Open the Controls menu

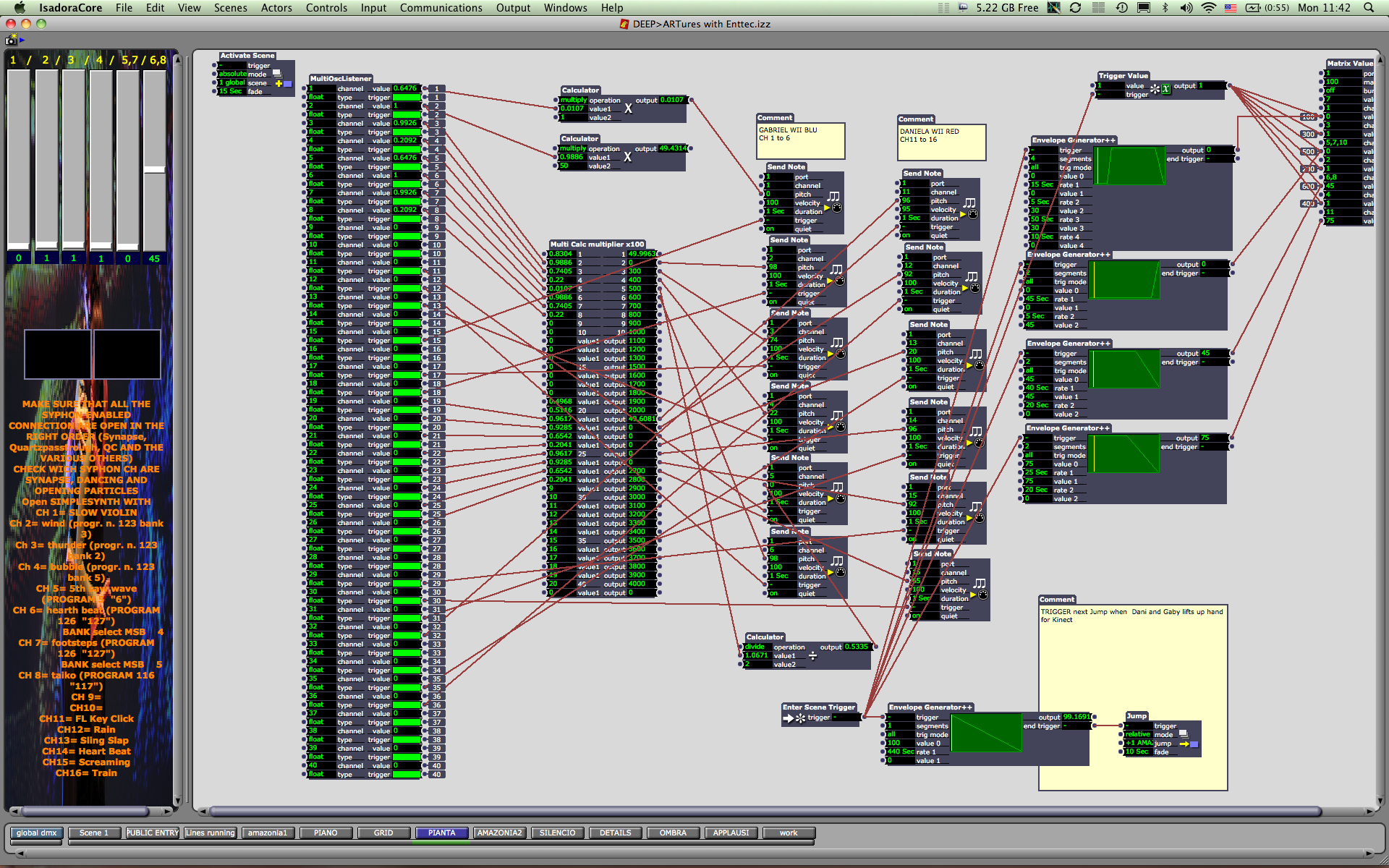[326, 7]
